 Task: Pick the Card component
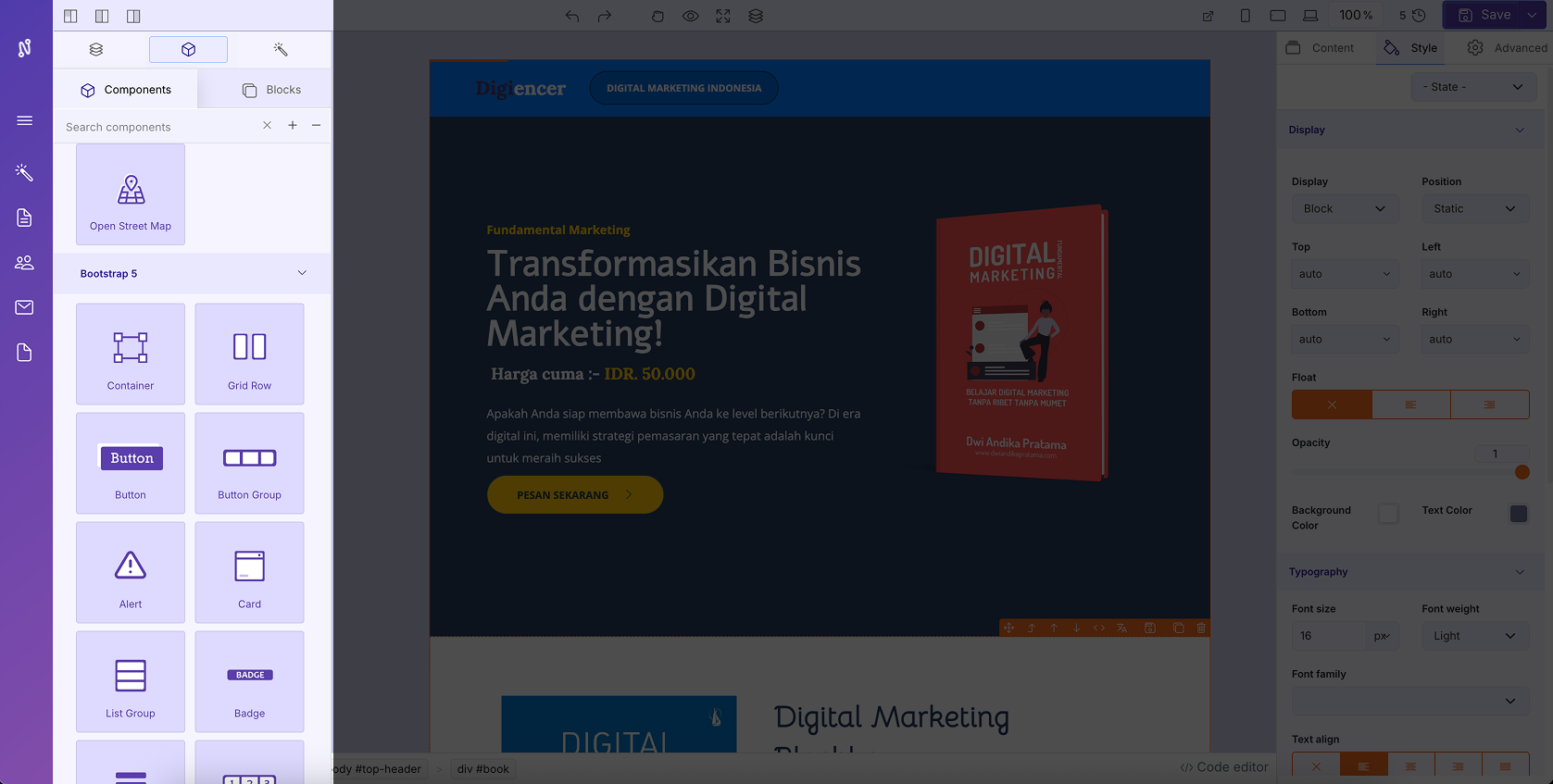coord(249,572)
